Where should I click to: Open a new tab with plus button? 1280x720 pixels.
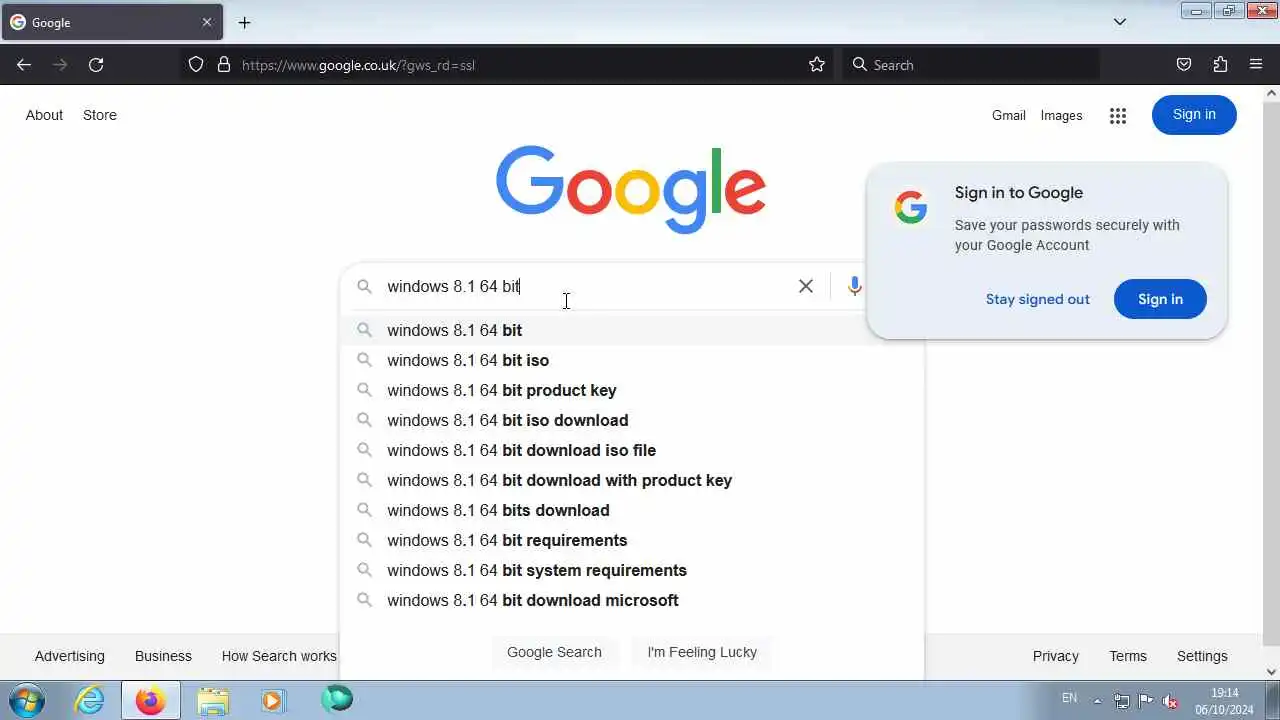244,22
